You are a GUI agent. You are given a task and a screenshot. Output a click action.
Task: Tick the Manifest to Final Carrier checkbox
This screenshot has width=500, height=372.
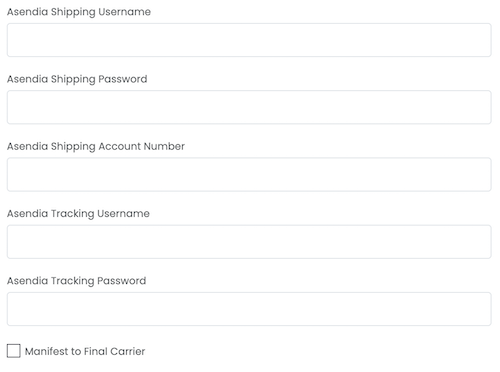tap(14, 351)
